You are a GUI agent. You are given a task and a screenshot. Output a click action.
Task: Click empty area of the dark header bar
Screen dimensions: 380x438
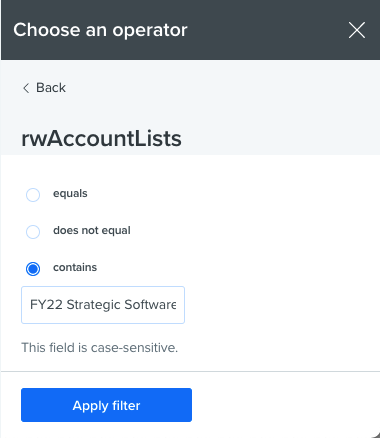(x=267, y=30)
